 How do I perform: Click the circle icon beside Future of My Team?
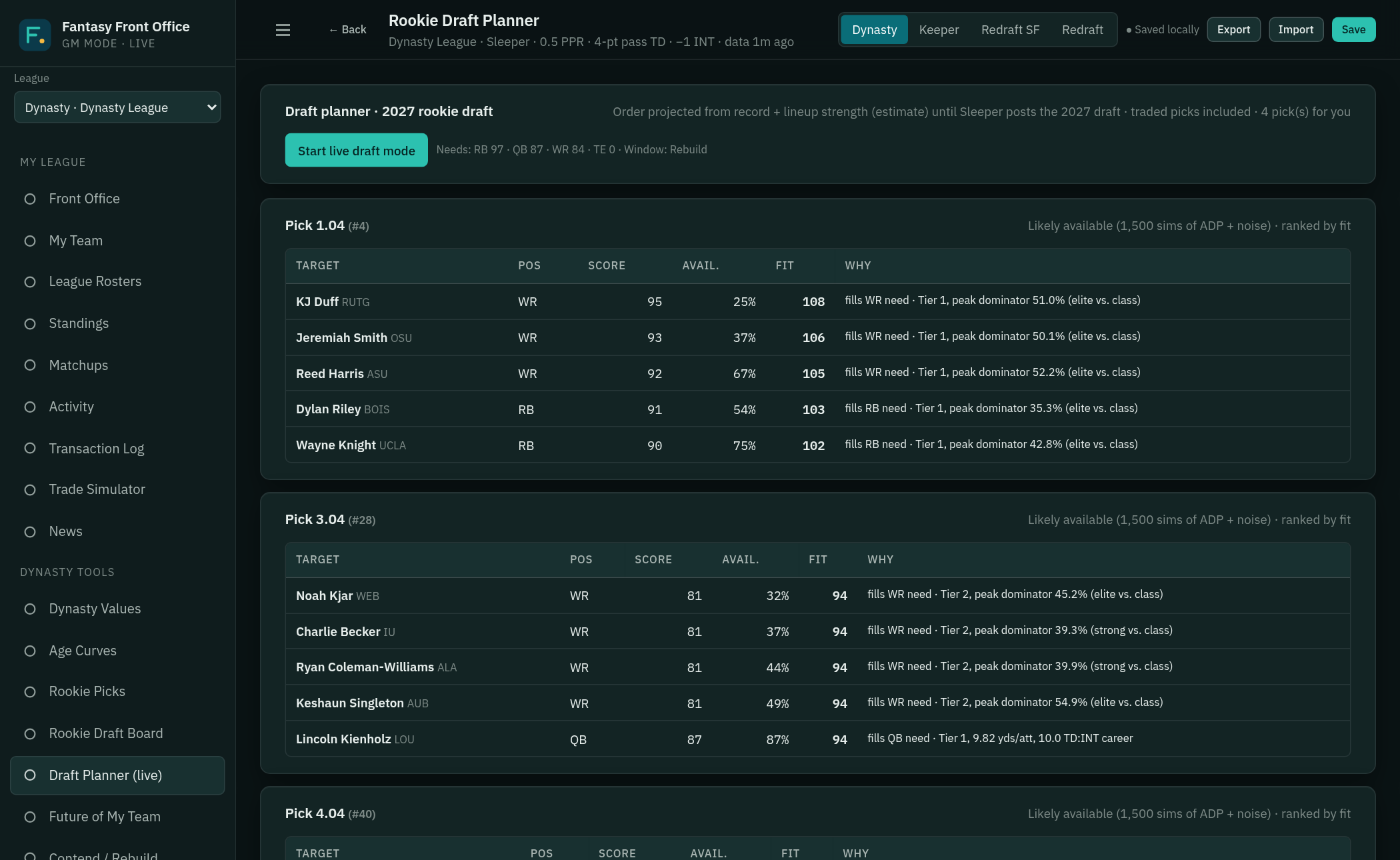pos(30,817)
